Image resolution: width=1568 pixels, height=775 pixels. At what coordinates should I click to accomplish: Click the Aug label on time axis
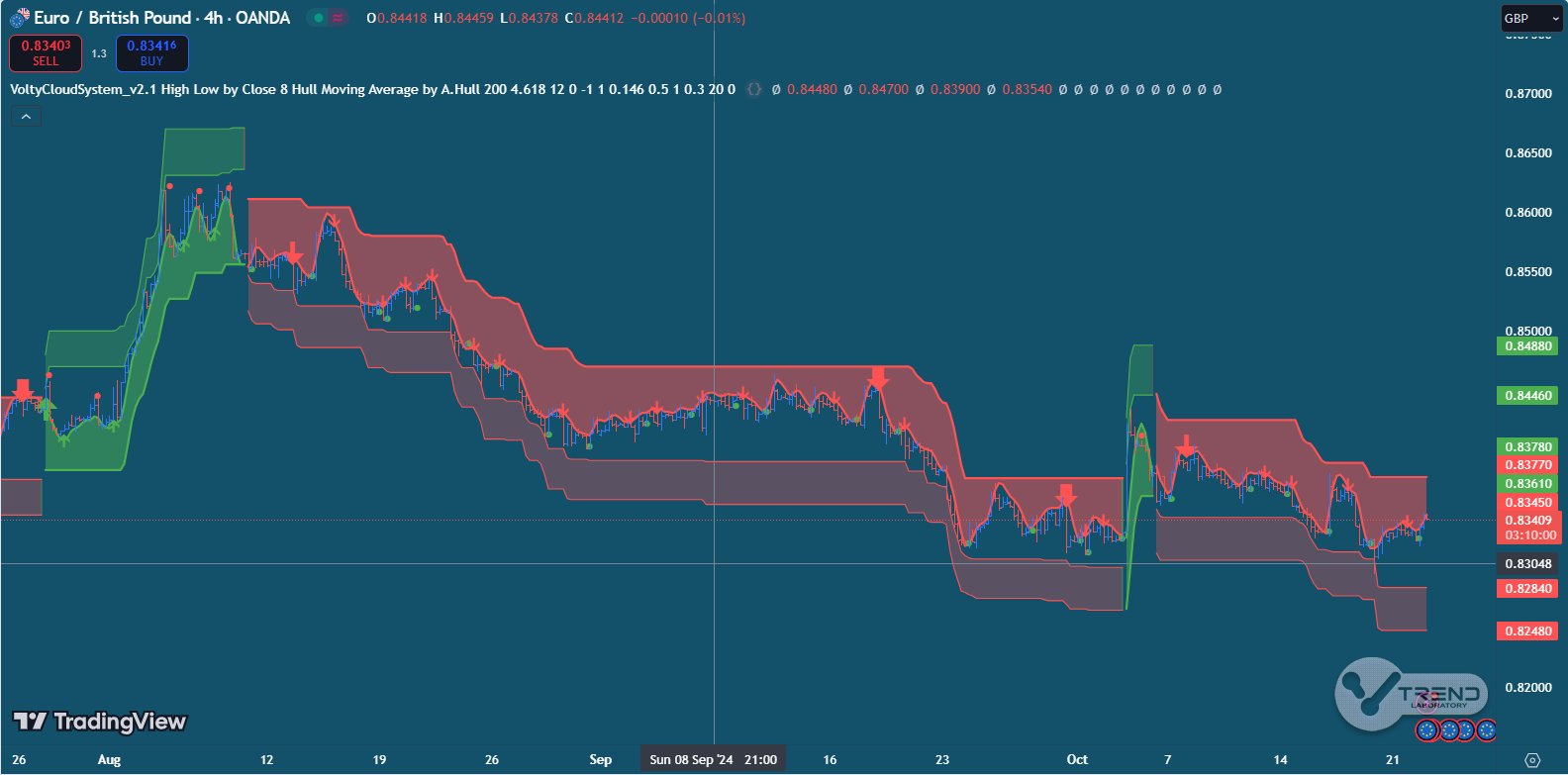click(x=109, y=759)
